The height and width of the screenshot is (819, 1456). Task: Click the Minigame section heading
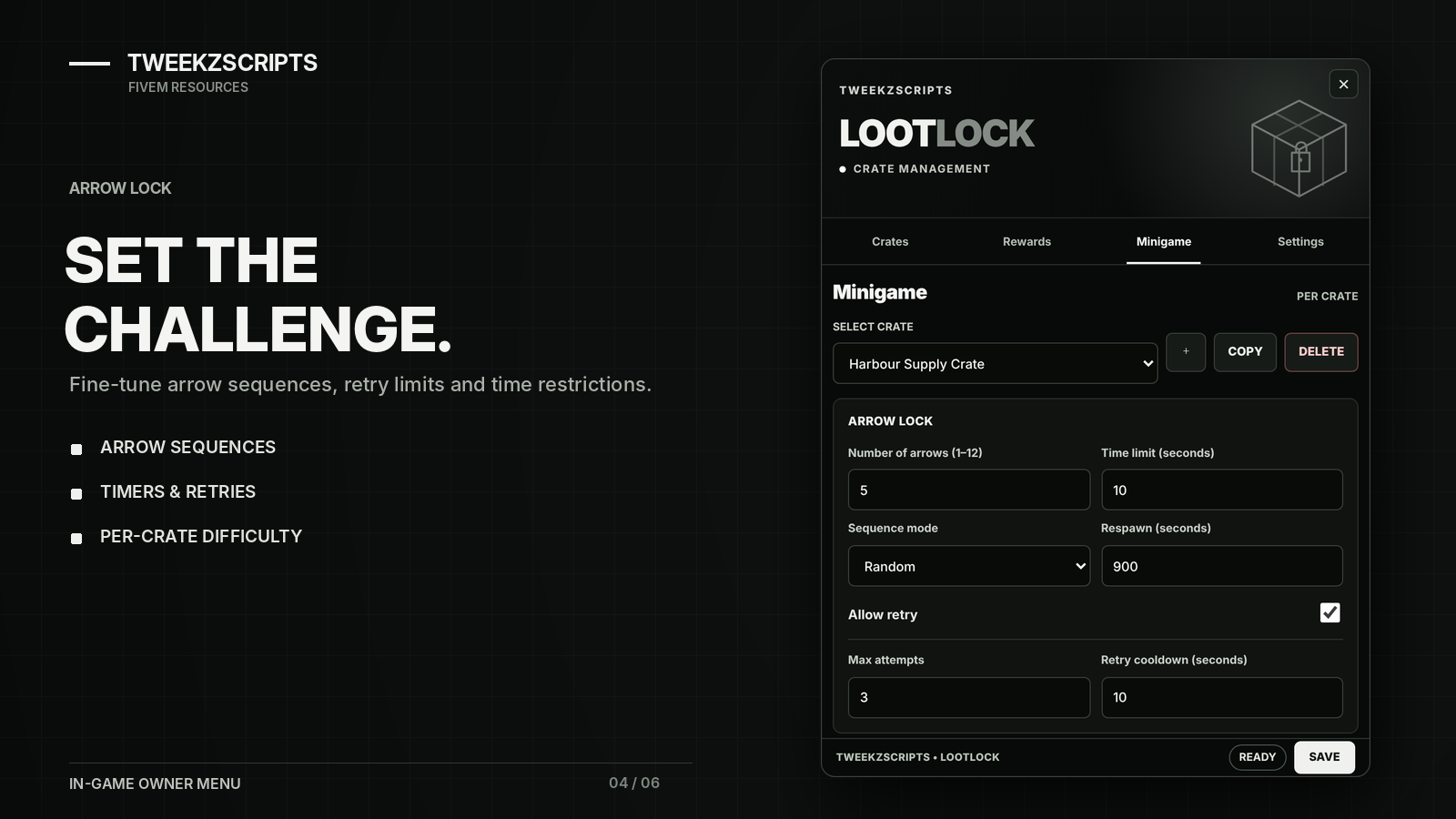(880, 292)
